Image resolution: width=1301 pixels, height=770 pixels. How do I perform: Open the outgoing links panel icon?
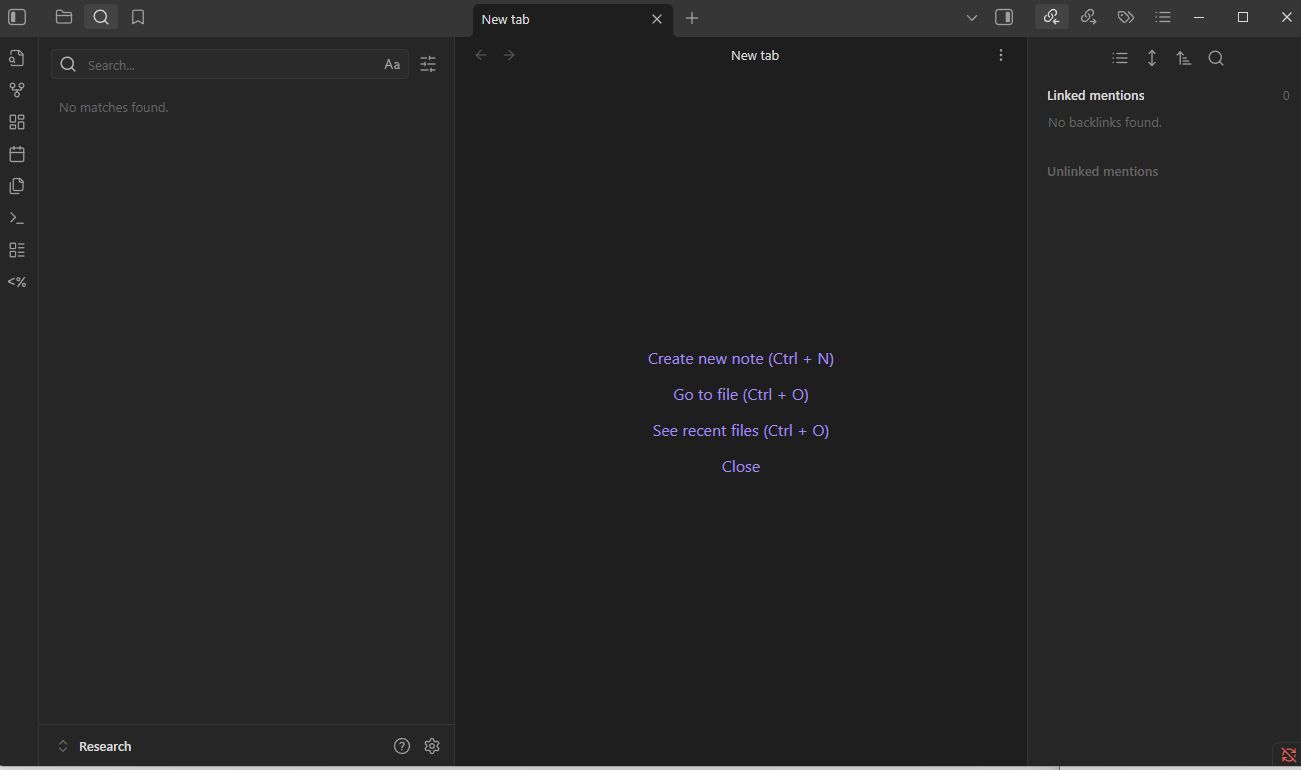pyautogui.click(x=1089, y=17)
